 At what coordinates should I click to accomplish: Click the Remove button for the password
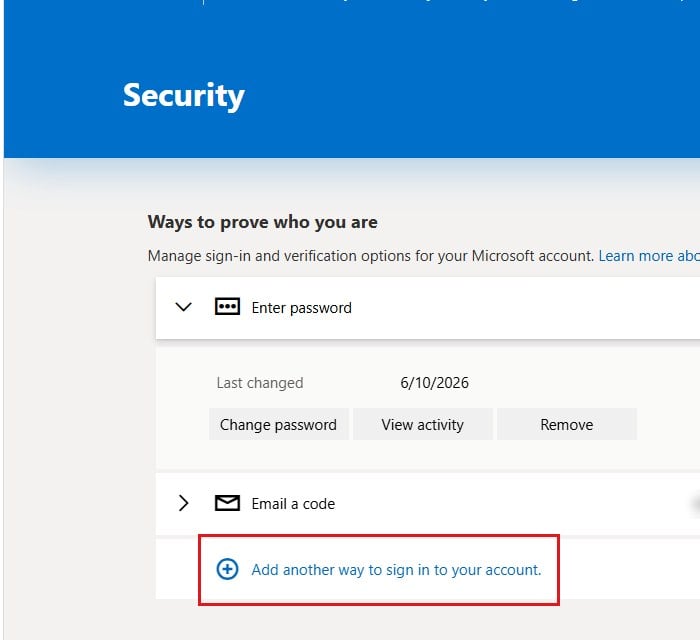coord(567,424)
